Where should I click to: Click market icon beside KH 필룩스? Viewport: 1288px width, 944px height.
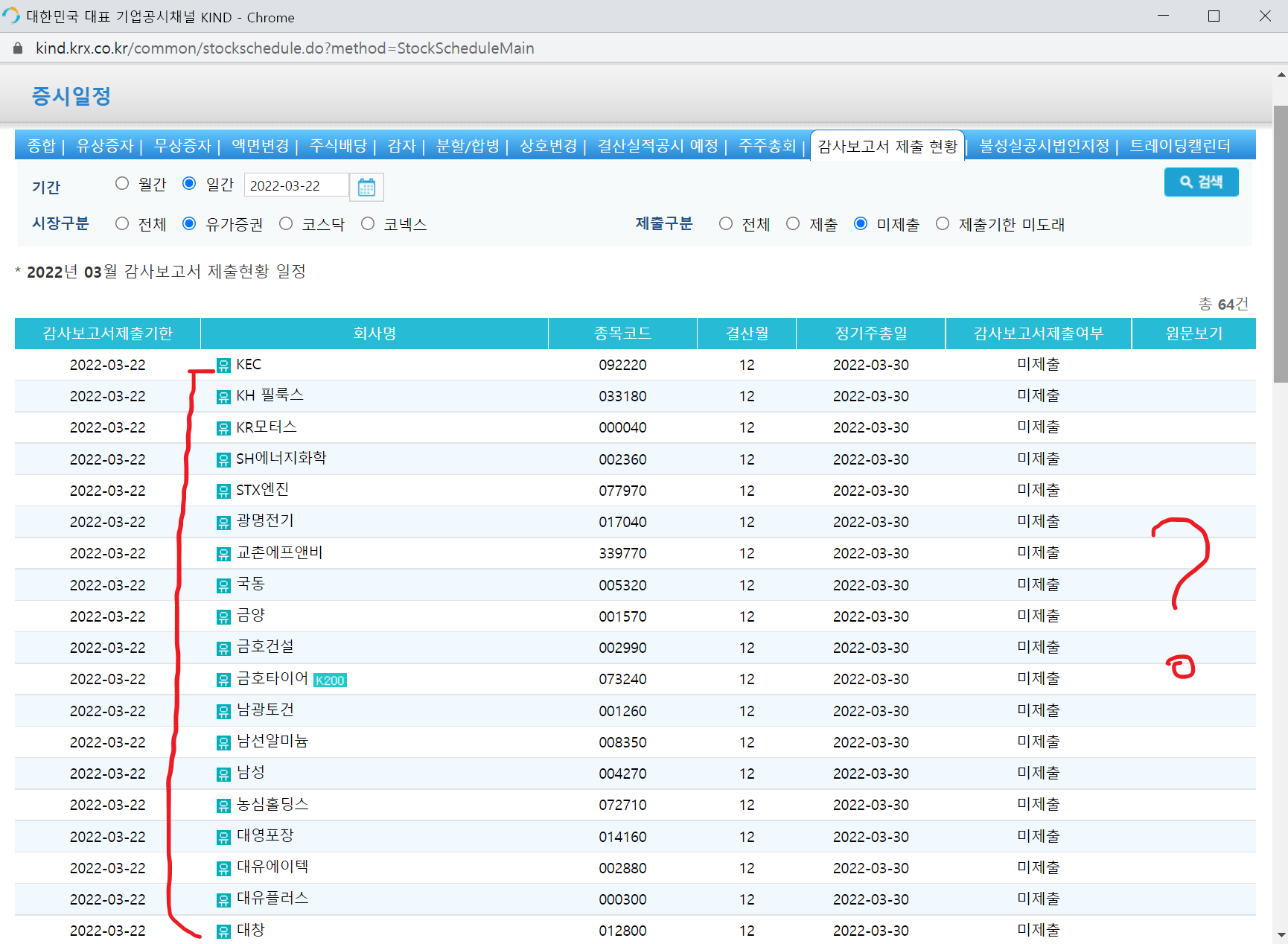pyautogui.click(x=223, y=397)
